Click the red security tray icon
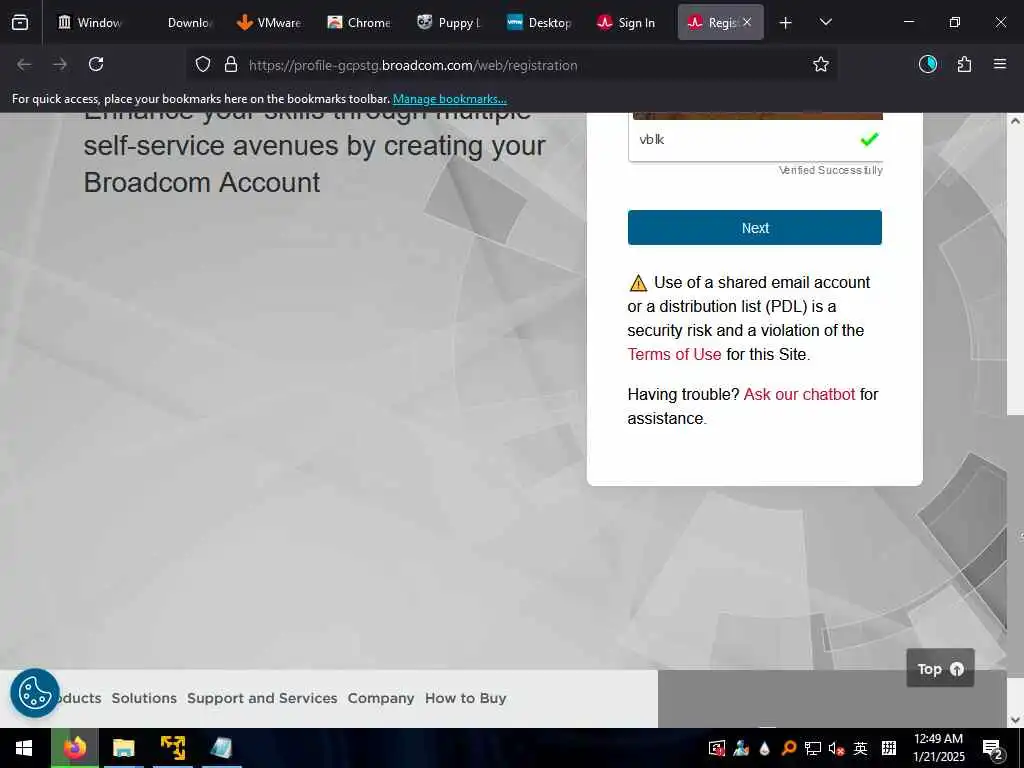Viewport: 1024px width, 768px height. coord(717,748)
